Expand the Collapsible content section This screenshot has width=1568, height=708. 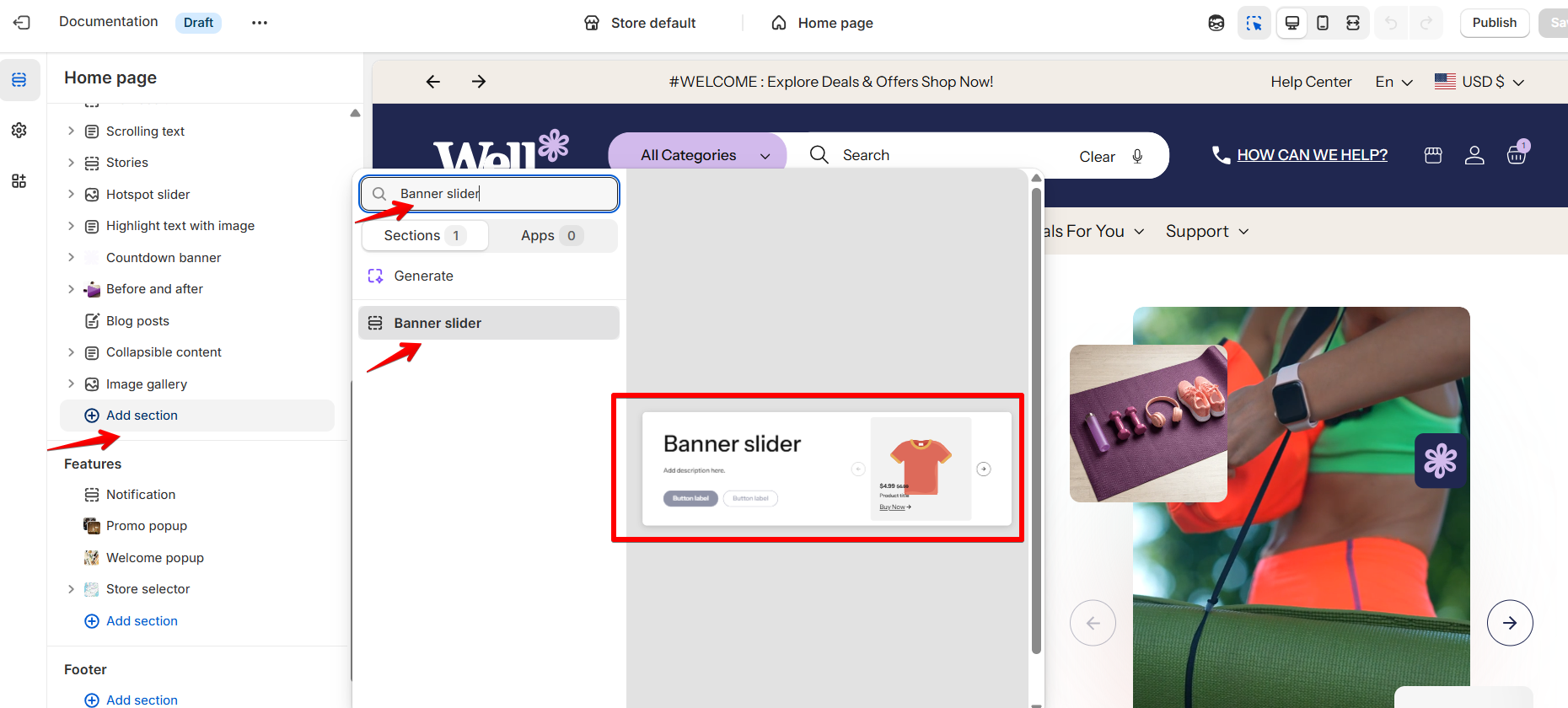(71, 352)
